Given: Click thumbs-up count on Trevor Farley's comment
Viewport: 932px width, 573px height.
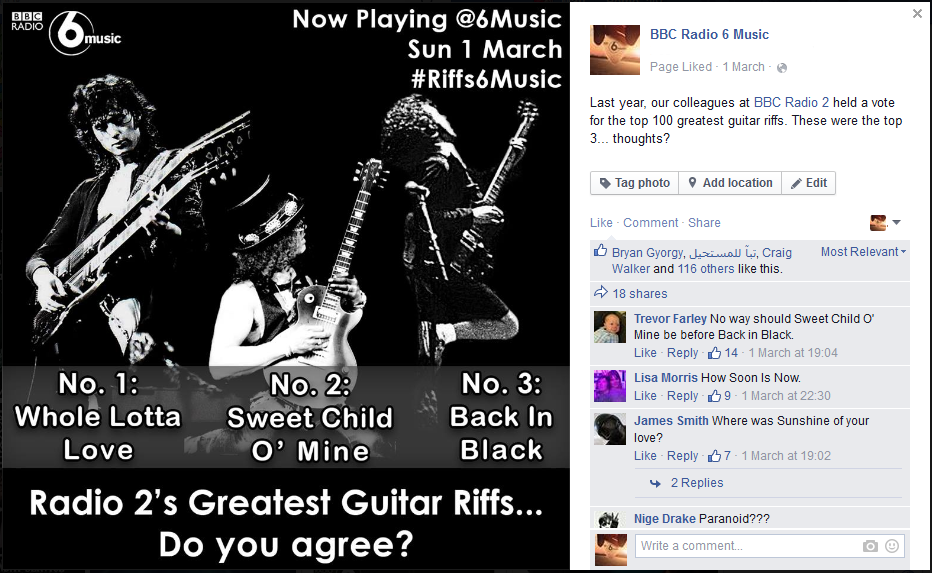Looking at the screenshot, I should coord(723,353).
